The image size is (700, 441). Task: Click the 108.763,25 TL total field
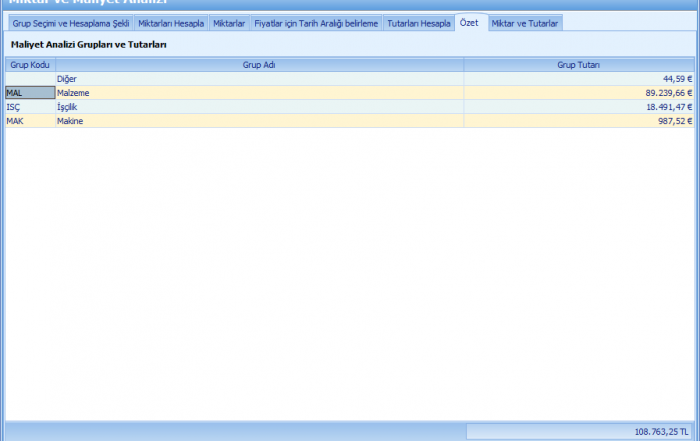pos(580,432)
